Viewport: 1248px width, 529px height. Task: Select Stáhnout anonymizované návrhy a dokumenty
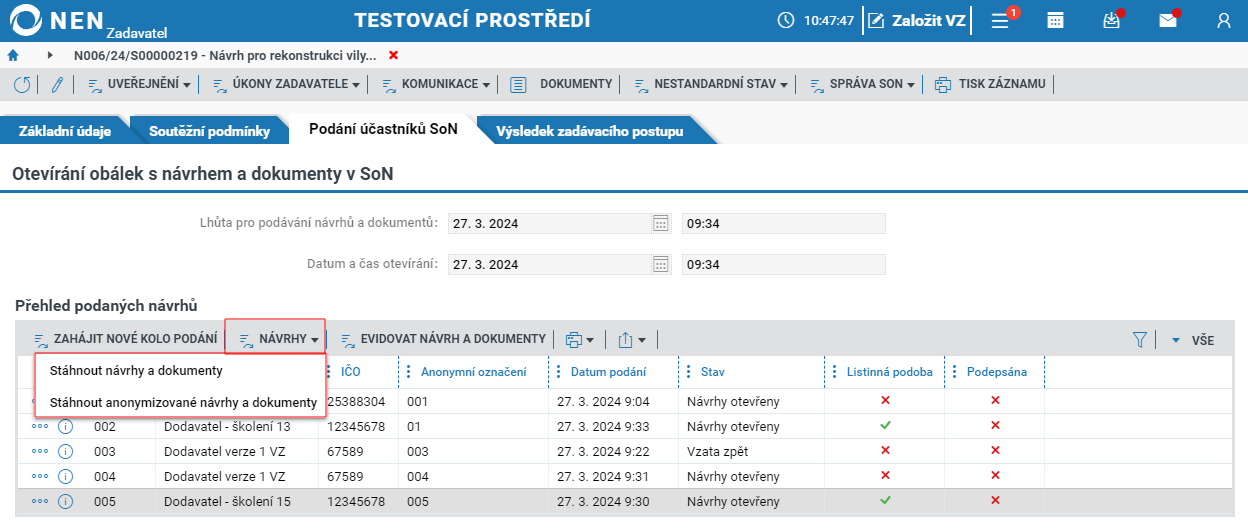(x=183, y=403)
